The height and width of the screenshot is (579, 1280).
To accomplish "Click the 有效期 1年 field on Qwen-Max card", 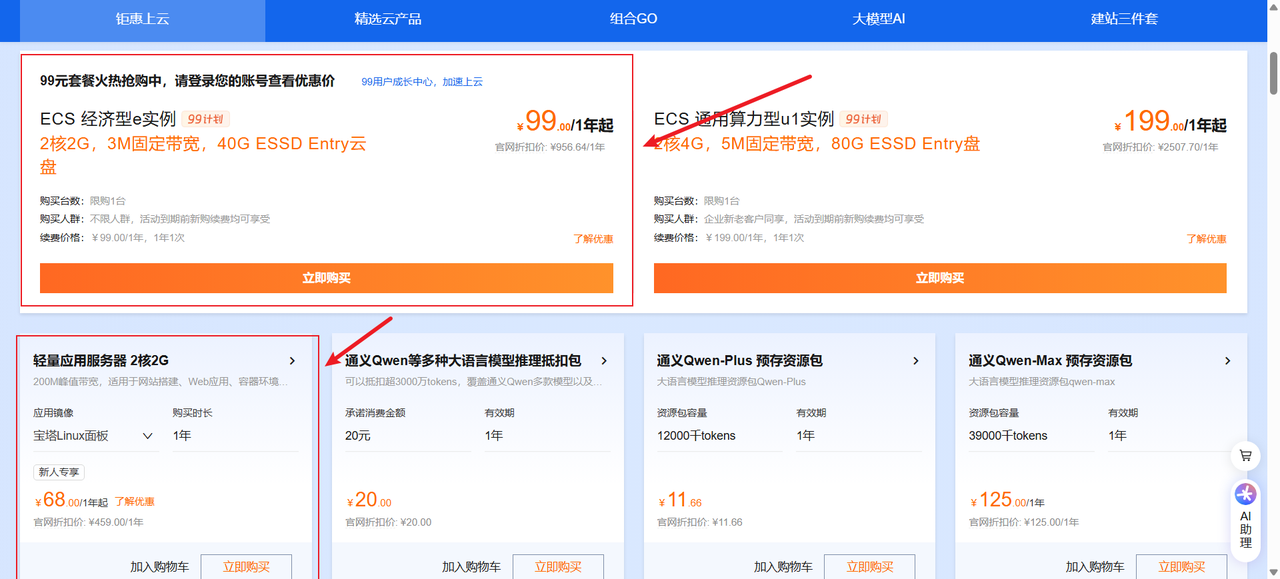I will pos(1171,436).
